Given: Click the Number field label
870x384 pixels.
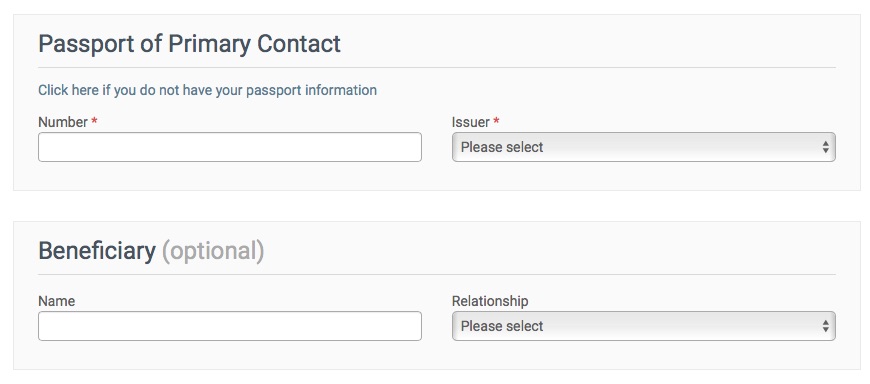Looking at the screenshot, I should [63, 122].
